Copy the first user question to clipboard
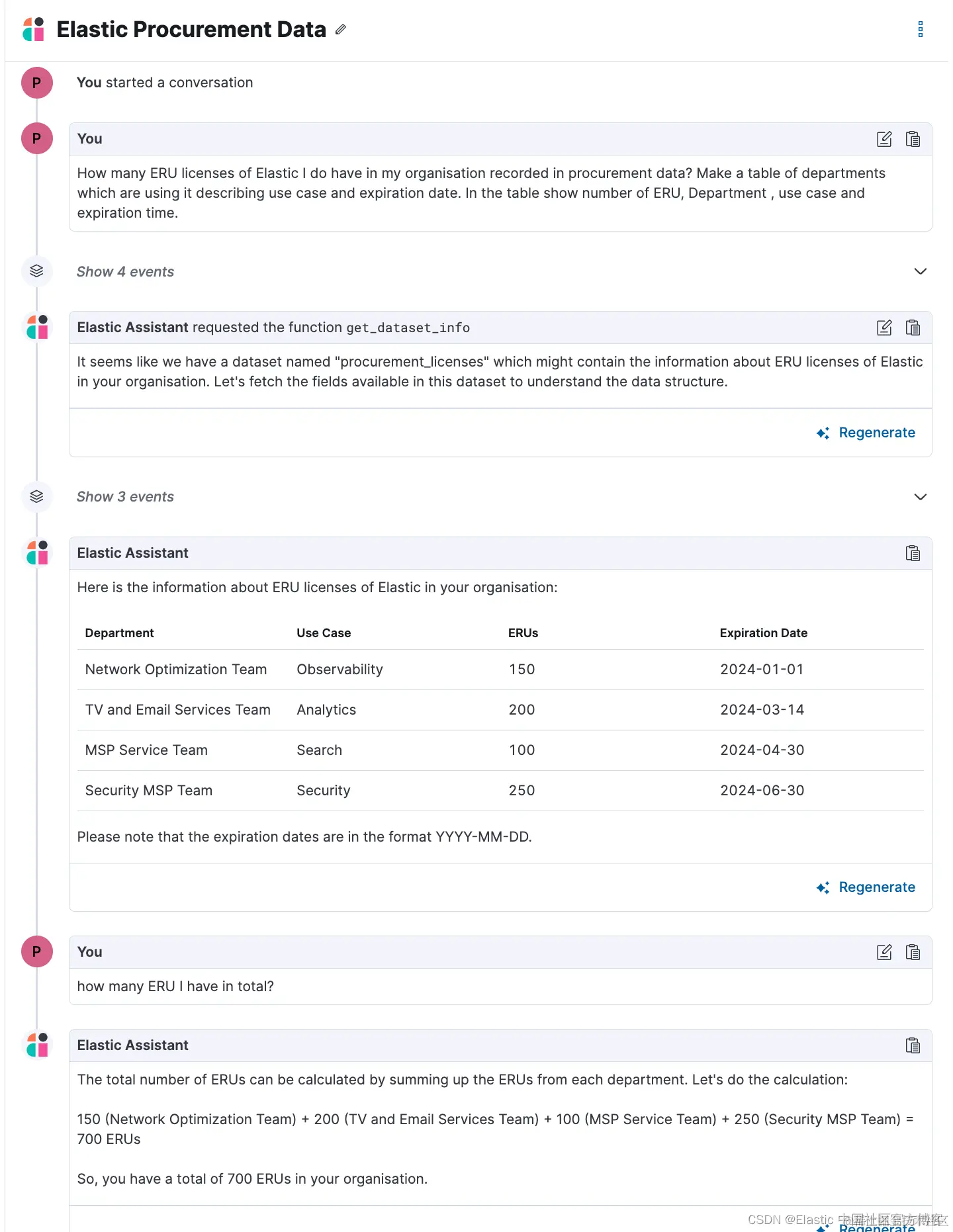The image size is (953, 1232). (x=913, y=139)
